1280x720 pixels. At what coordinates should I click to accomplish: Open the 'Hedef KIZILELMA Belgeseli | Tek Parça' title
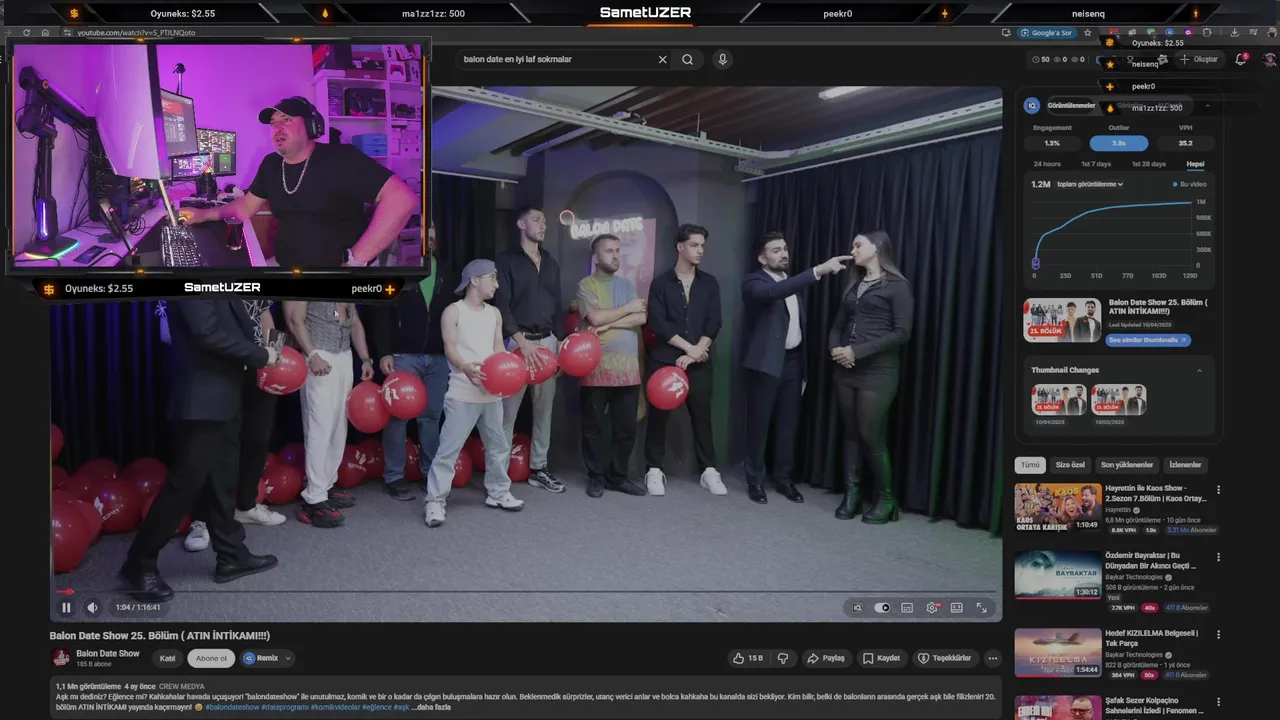click(1153, 638)
